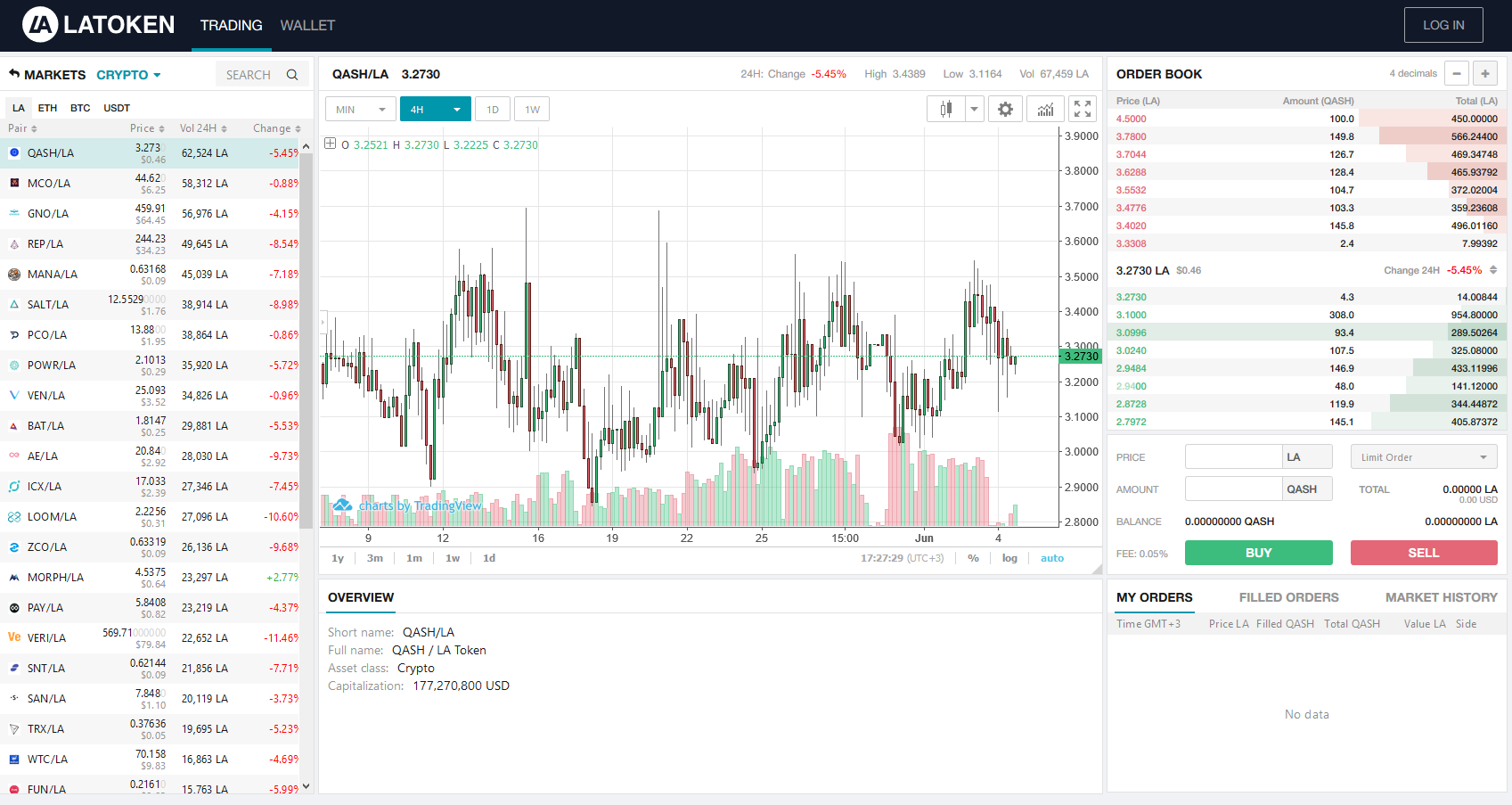
Task: Sort markets by Change column
Action: tap(277, 128)
